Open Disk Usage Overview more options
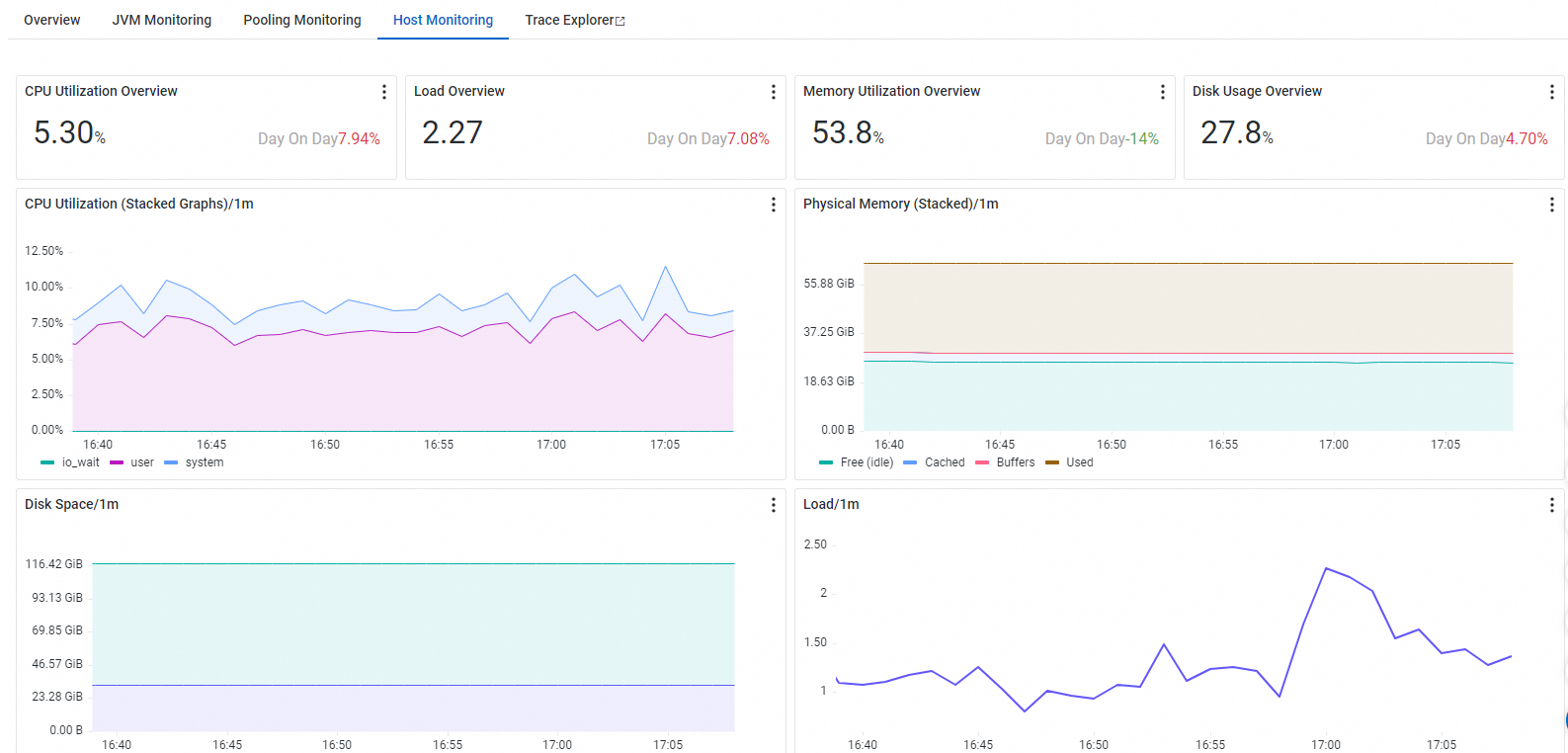This screenshot has width=1568, height=753. (1552, 92)
